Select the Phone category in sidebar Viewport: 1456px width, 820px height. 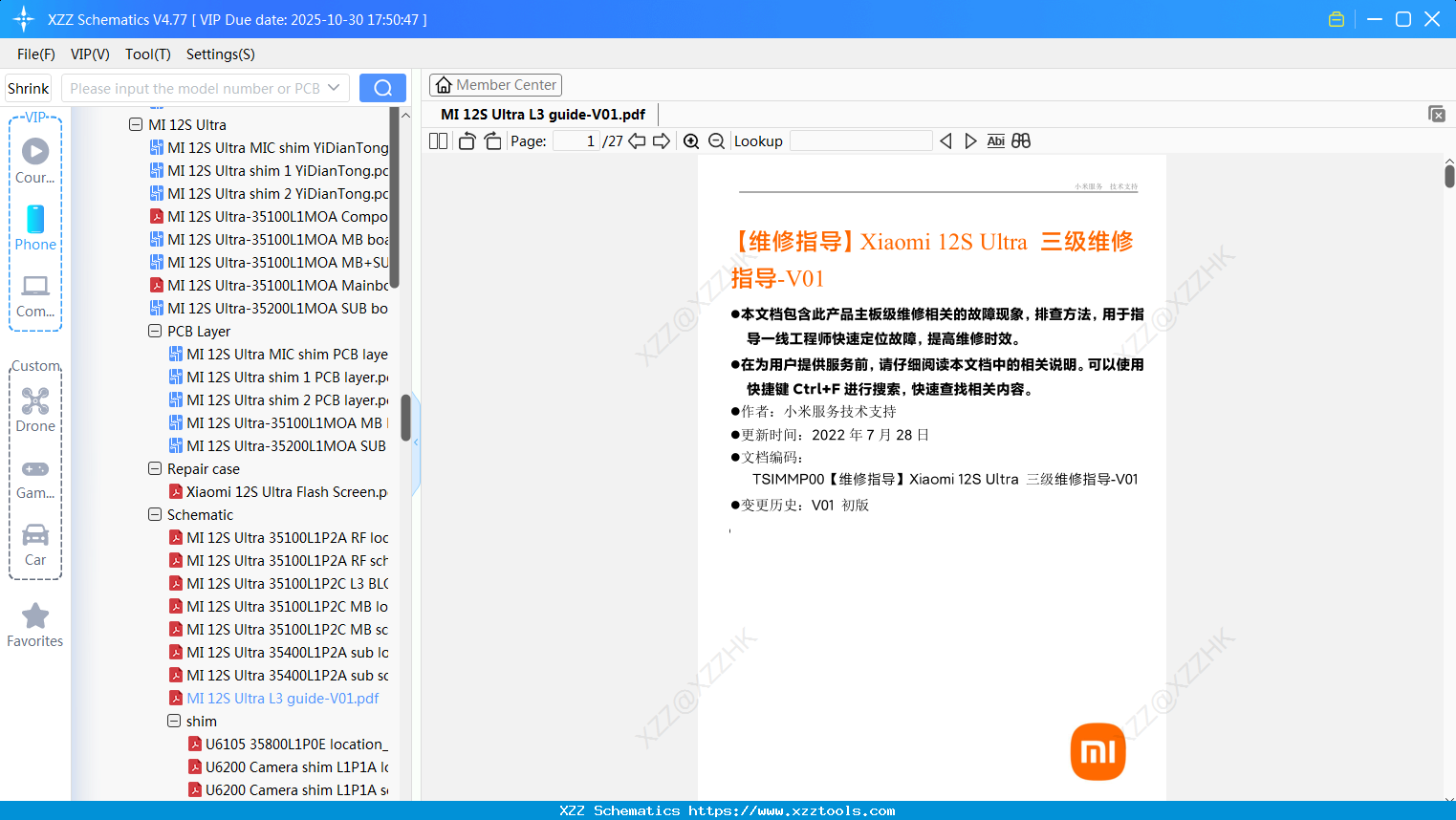pos(34,225)
